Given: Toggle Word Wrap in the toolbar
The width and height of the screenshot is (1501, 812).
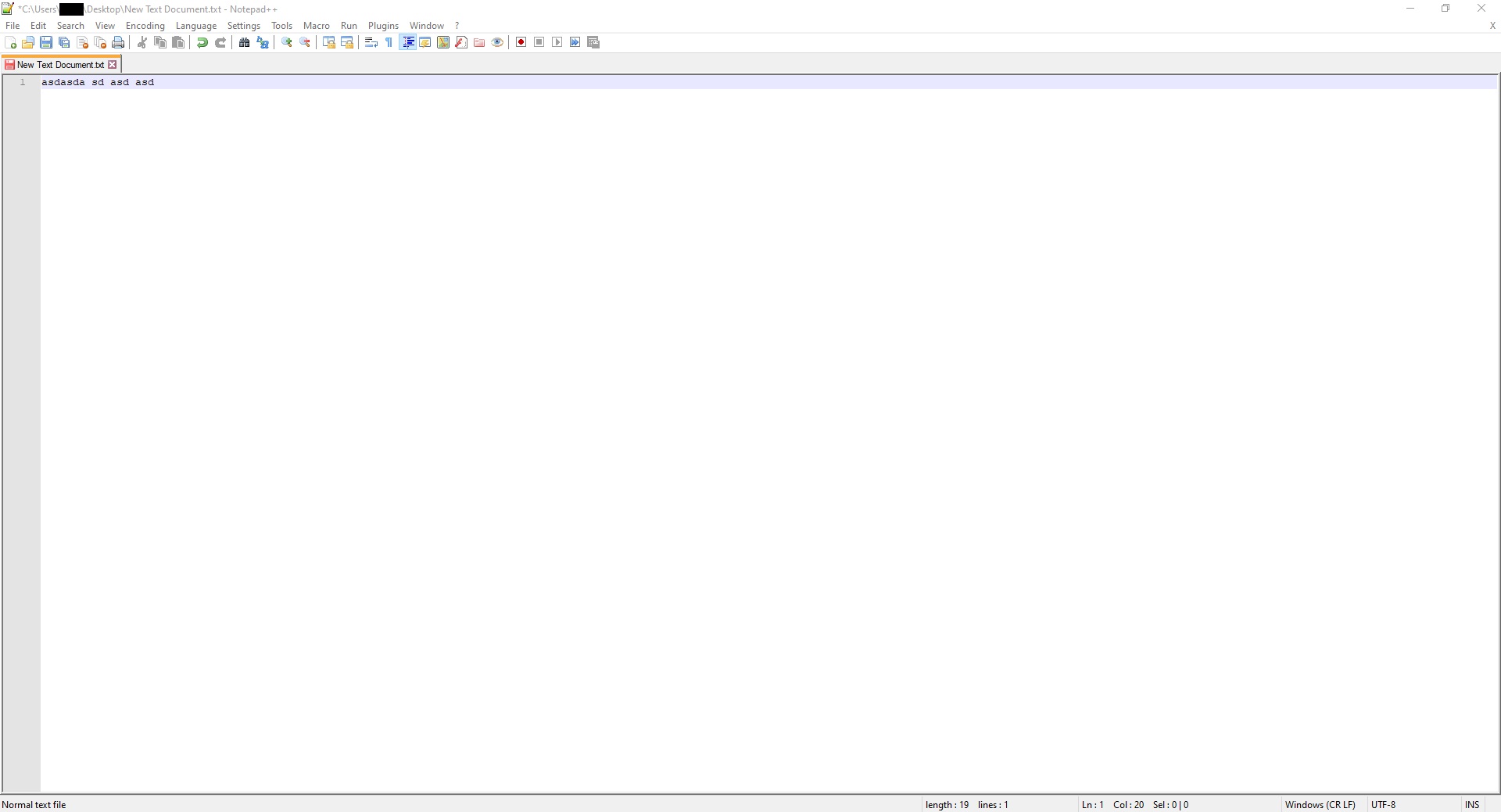Looking at the screenshot, I should pyautogui.click(x=371, y=42).
